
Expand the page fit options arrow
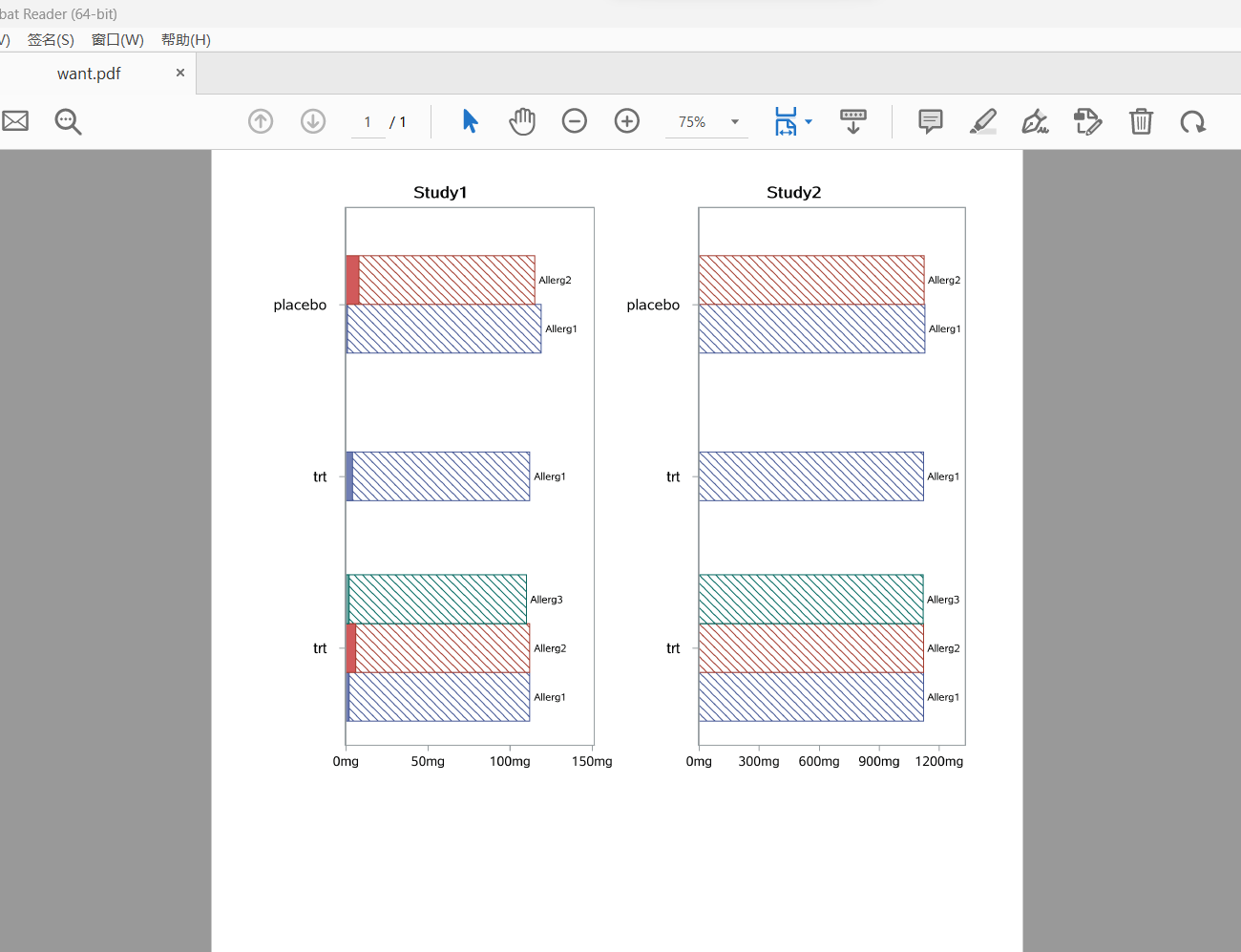pyautogui.click(x=809, y=121)
